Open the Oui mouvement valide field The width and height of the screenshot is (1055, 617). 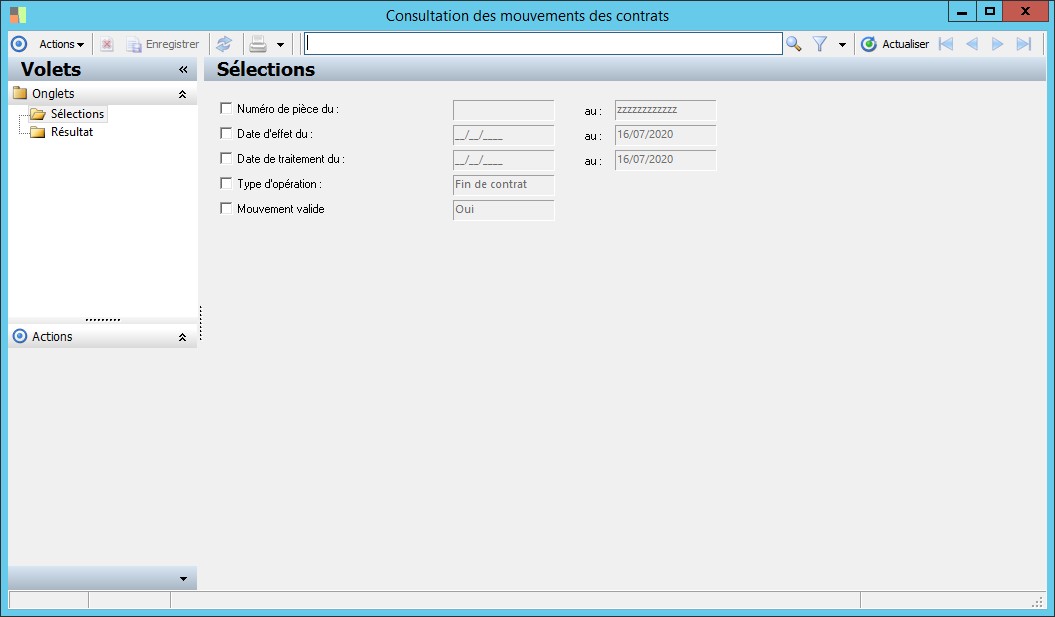504,210
